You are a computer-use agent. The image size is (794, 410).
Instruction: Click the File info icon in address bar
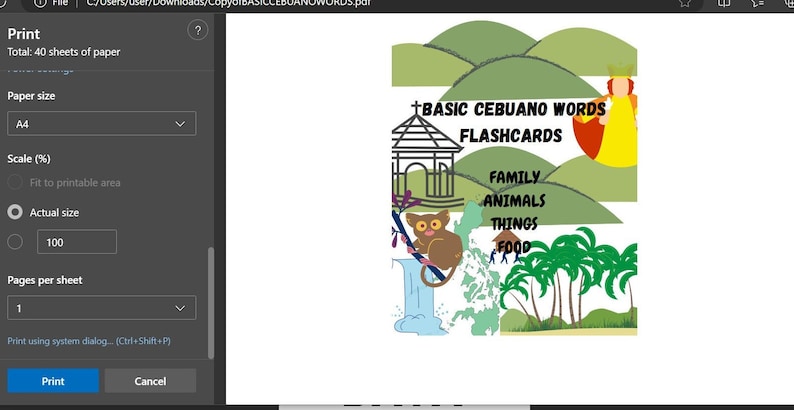click(40, 3)
